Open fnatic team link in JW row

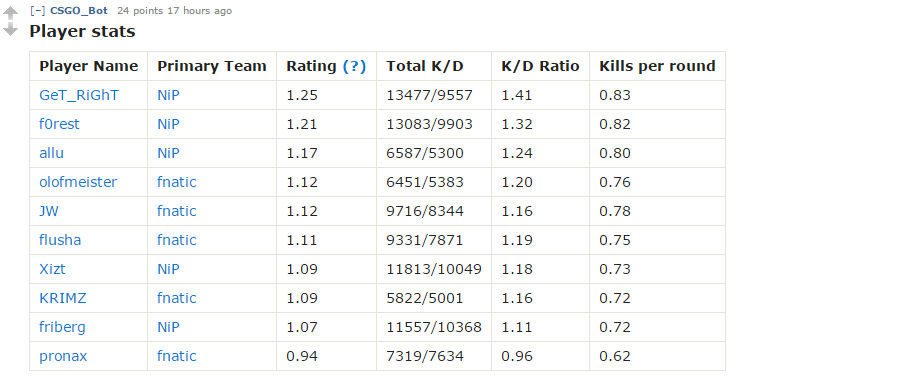point(177,211)
